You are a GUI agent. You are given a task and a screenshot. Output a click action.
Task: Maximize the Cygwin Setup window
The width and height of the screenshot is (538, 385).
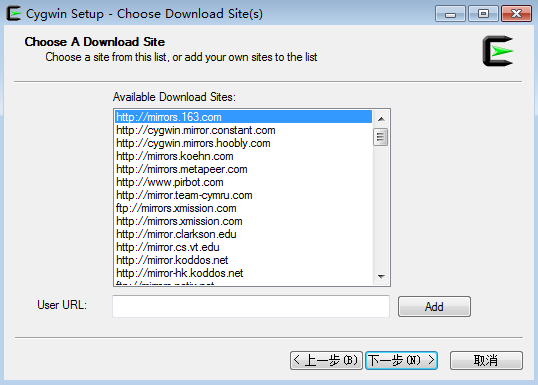[483, 14]
